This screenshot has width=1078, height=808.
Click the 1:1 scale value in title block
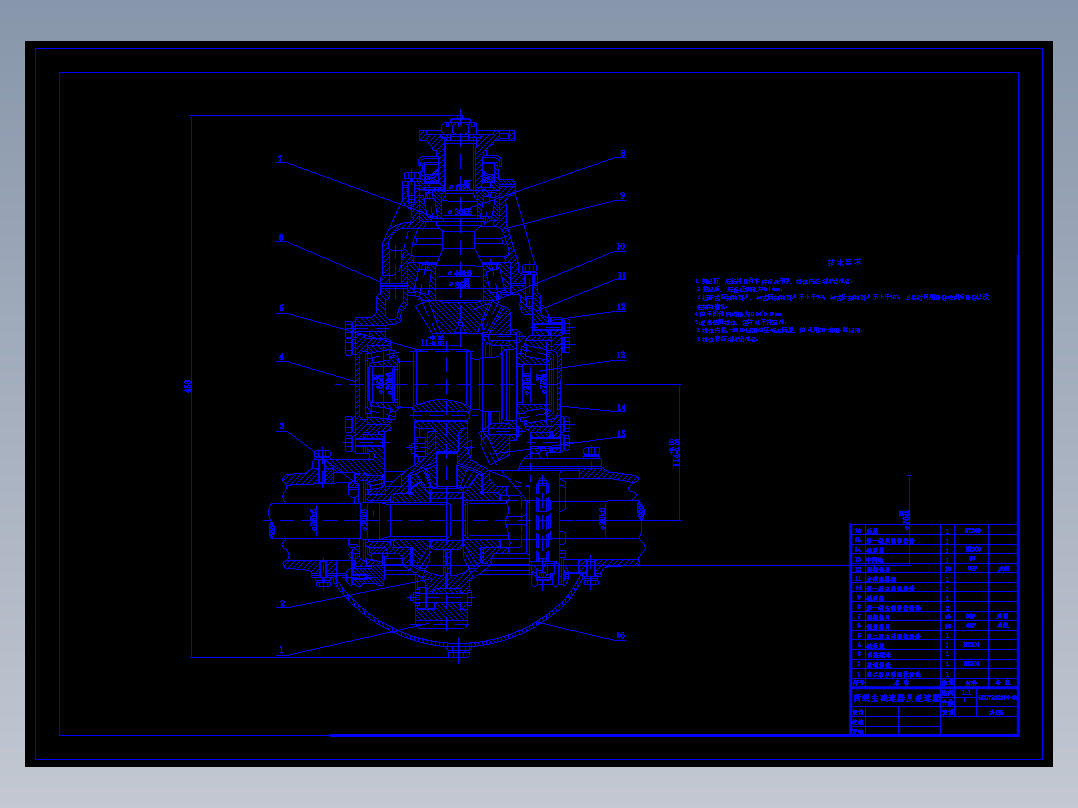tap(966, 693)
